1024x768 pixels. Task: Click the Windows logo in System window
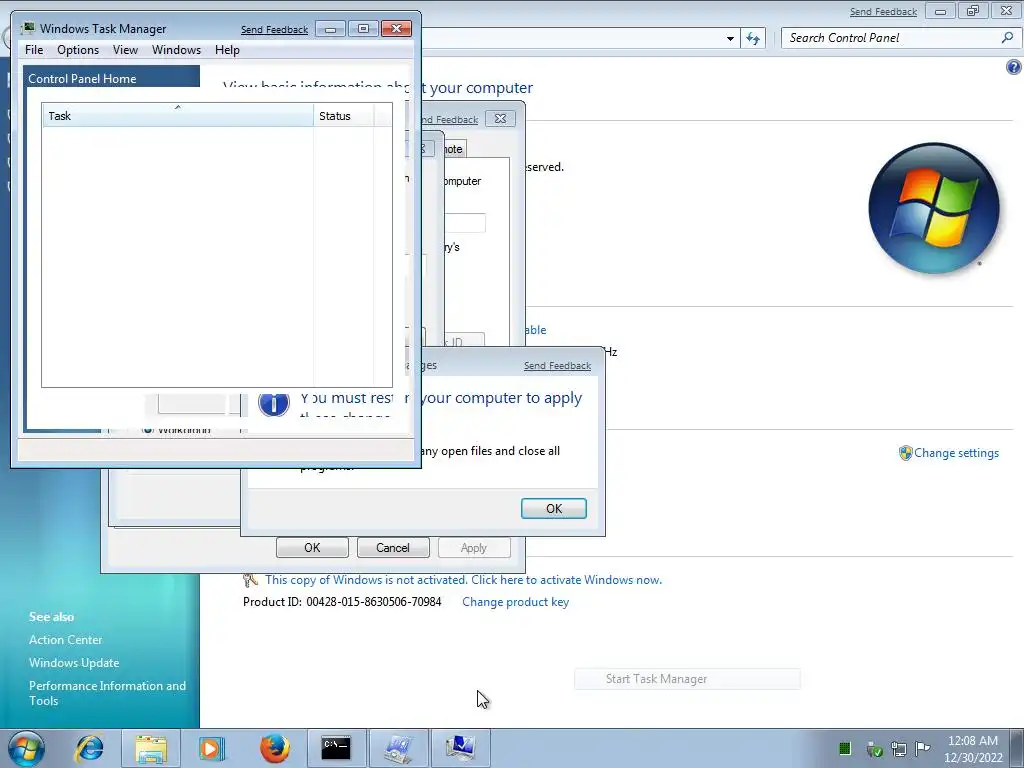point(933,208)
